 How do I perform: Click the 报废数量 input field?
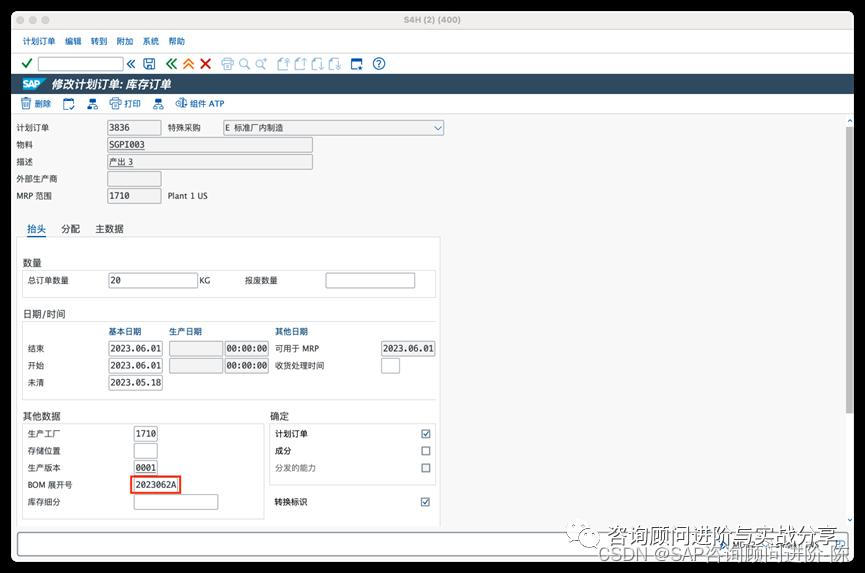pyautogui.click(x=370, y=280)
